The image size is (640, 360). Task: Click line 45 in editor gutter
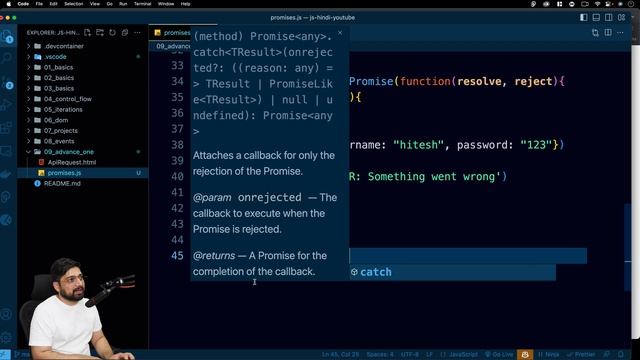pos(177,256)
